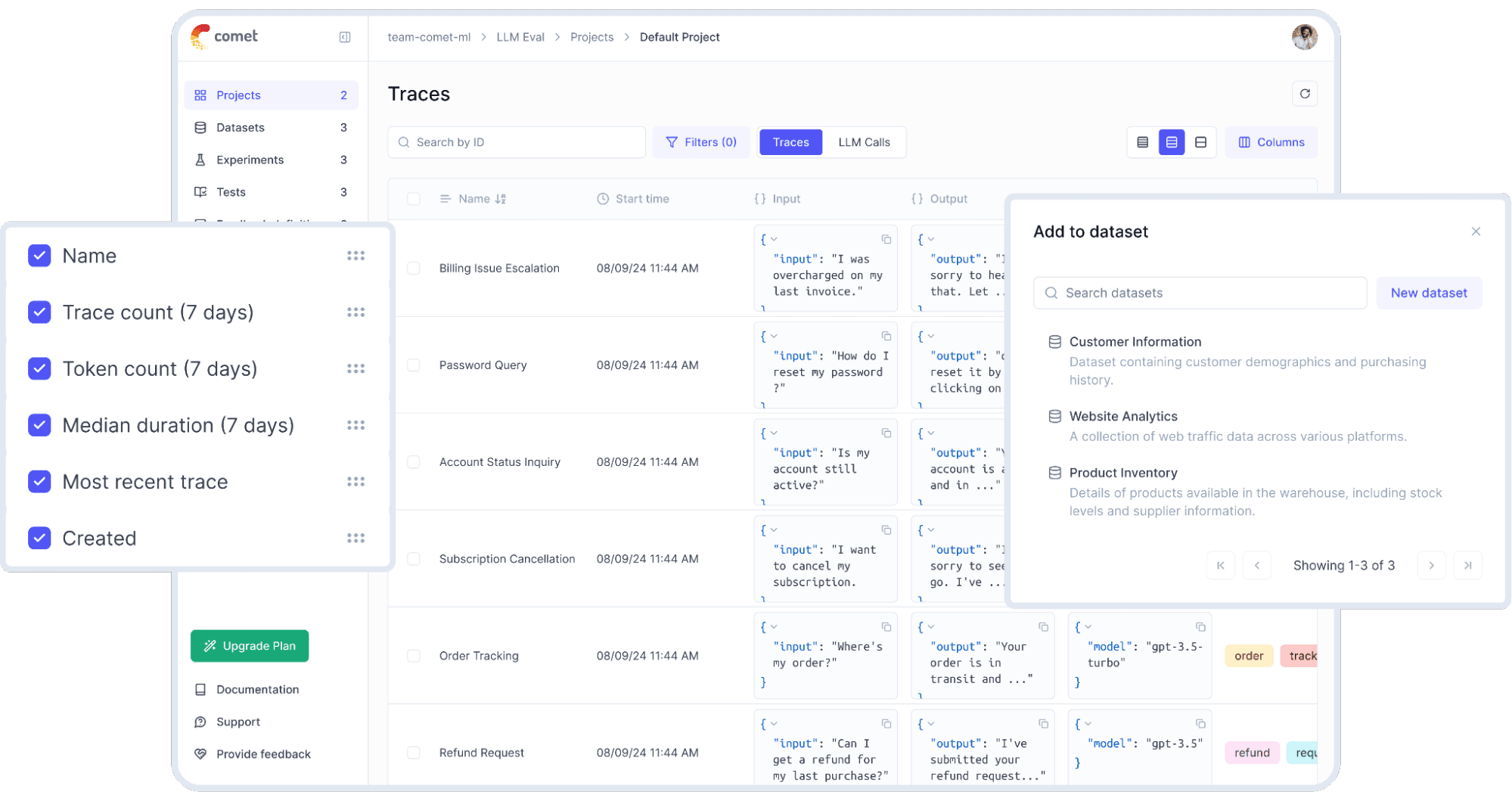Open the Columns selector
This screenshot has height=798, width=1512.
point(1271,142)
